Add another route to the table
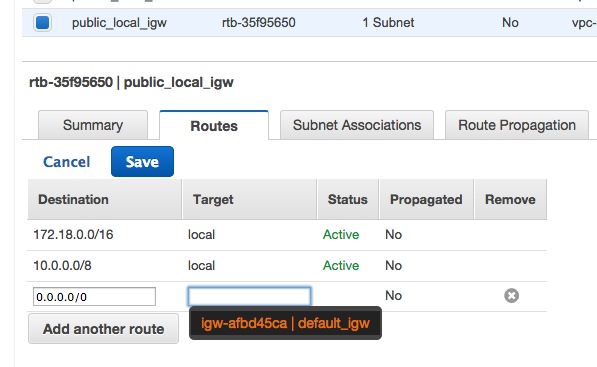The height and width of the screenshot is (367, 597). pyautogui.click(x=103, y=329)
